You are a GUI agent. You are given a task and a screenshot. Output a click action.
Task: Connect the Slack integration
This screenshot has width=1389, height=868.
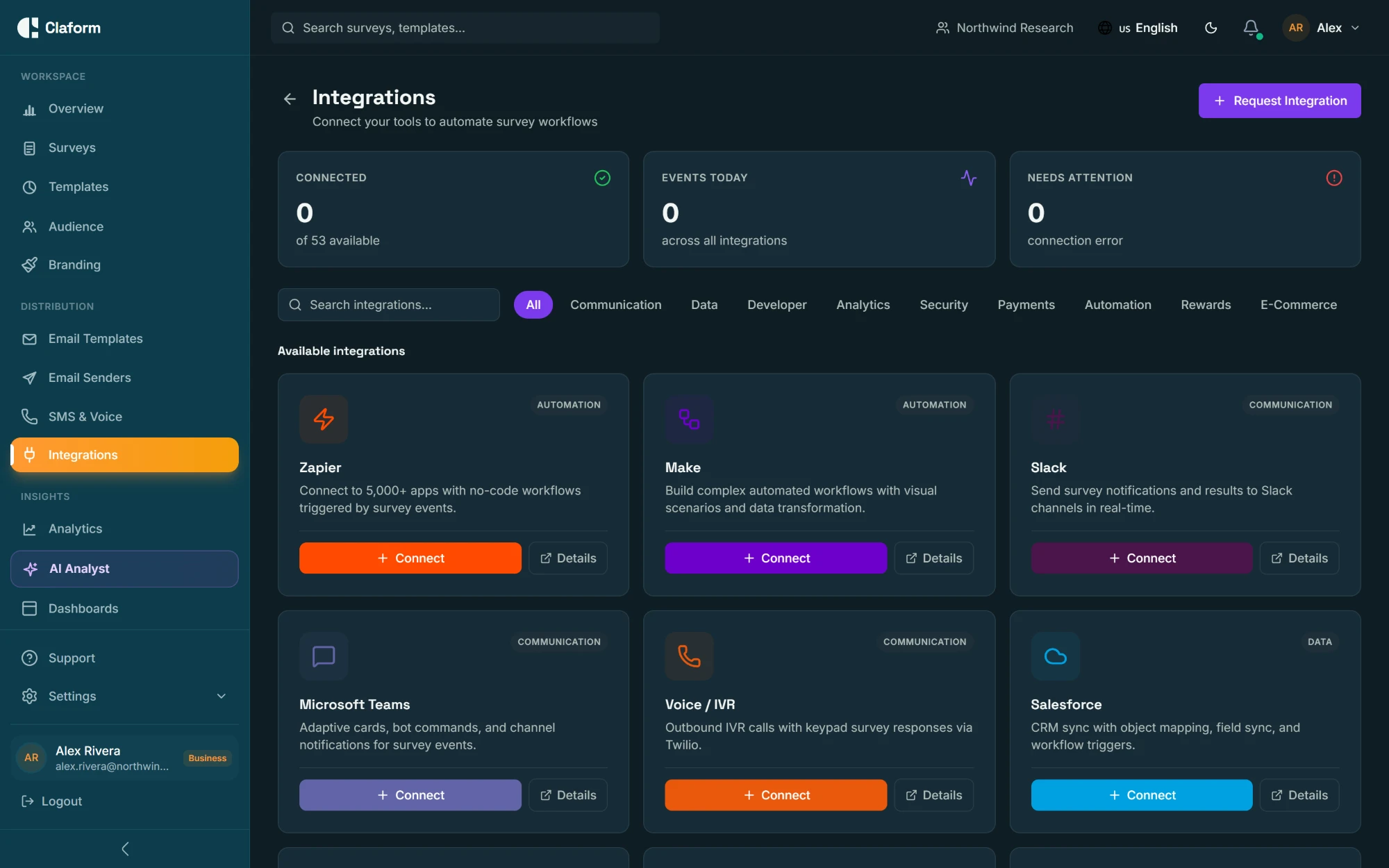click(x=1141, y=558)
